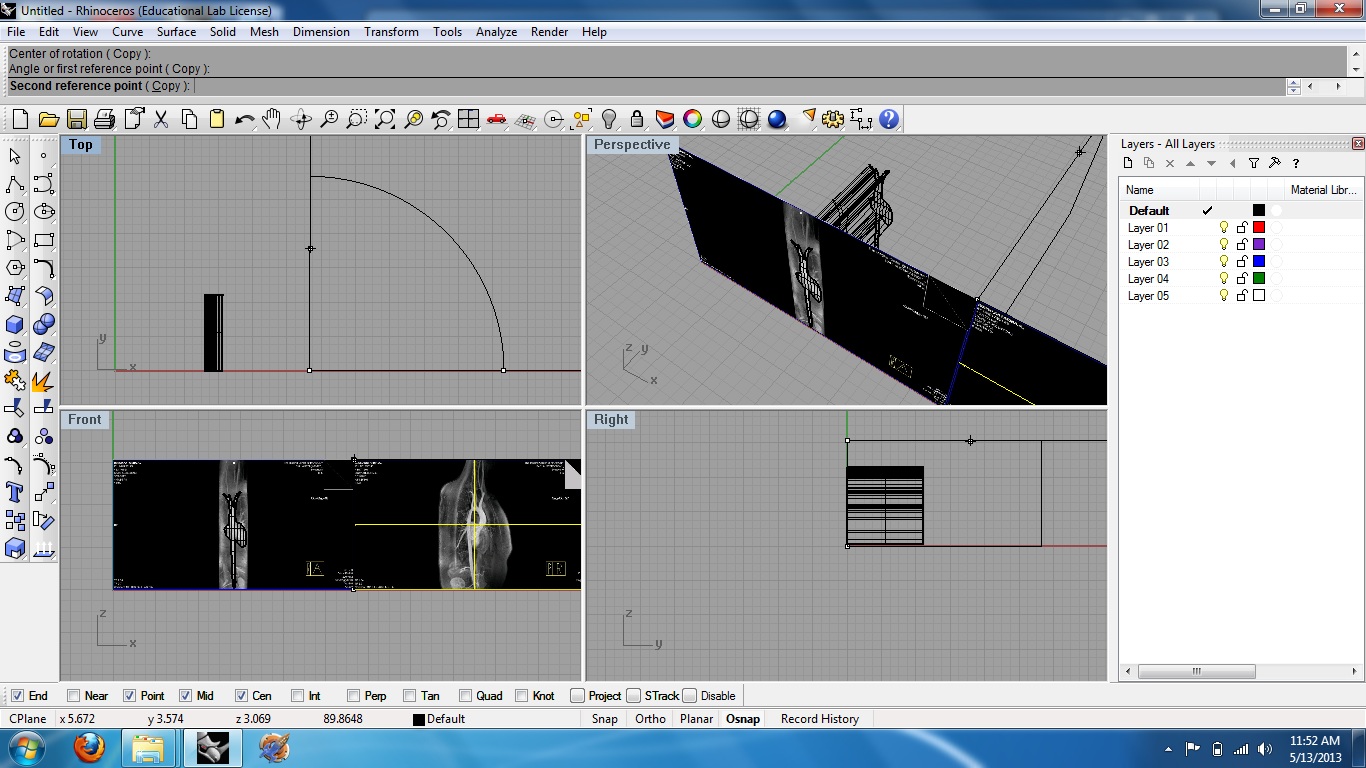Click the Print icon in toolbar
Screen dimensions: 1366x768
click(104, 120)
